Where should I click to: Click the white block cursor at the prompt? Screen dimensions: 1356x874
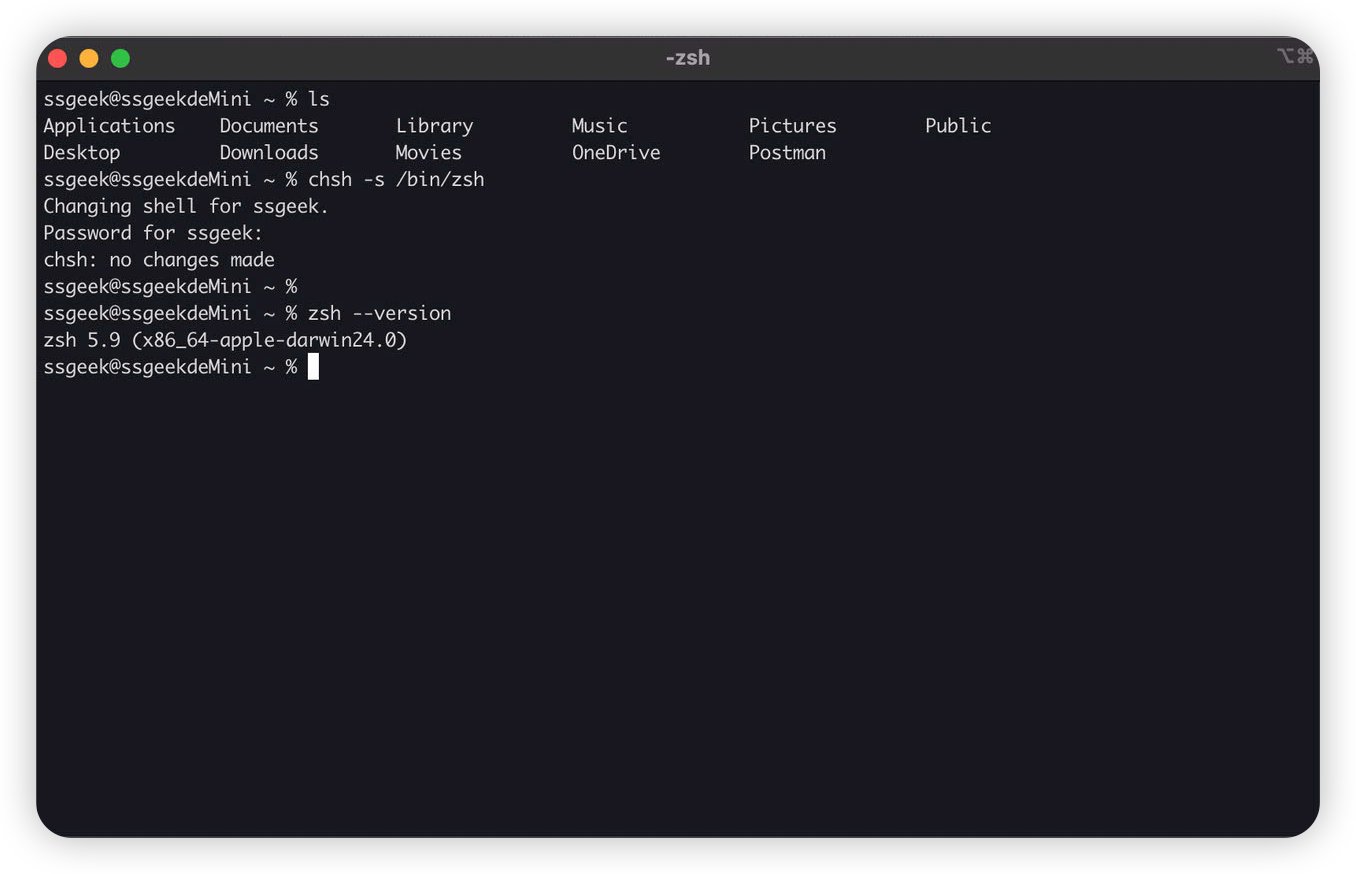tap(313, 367)
